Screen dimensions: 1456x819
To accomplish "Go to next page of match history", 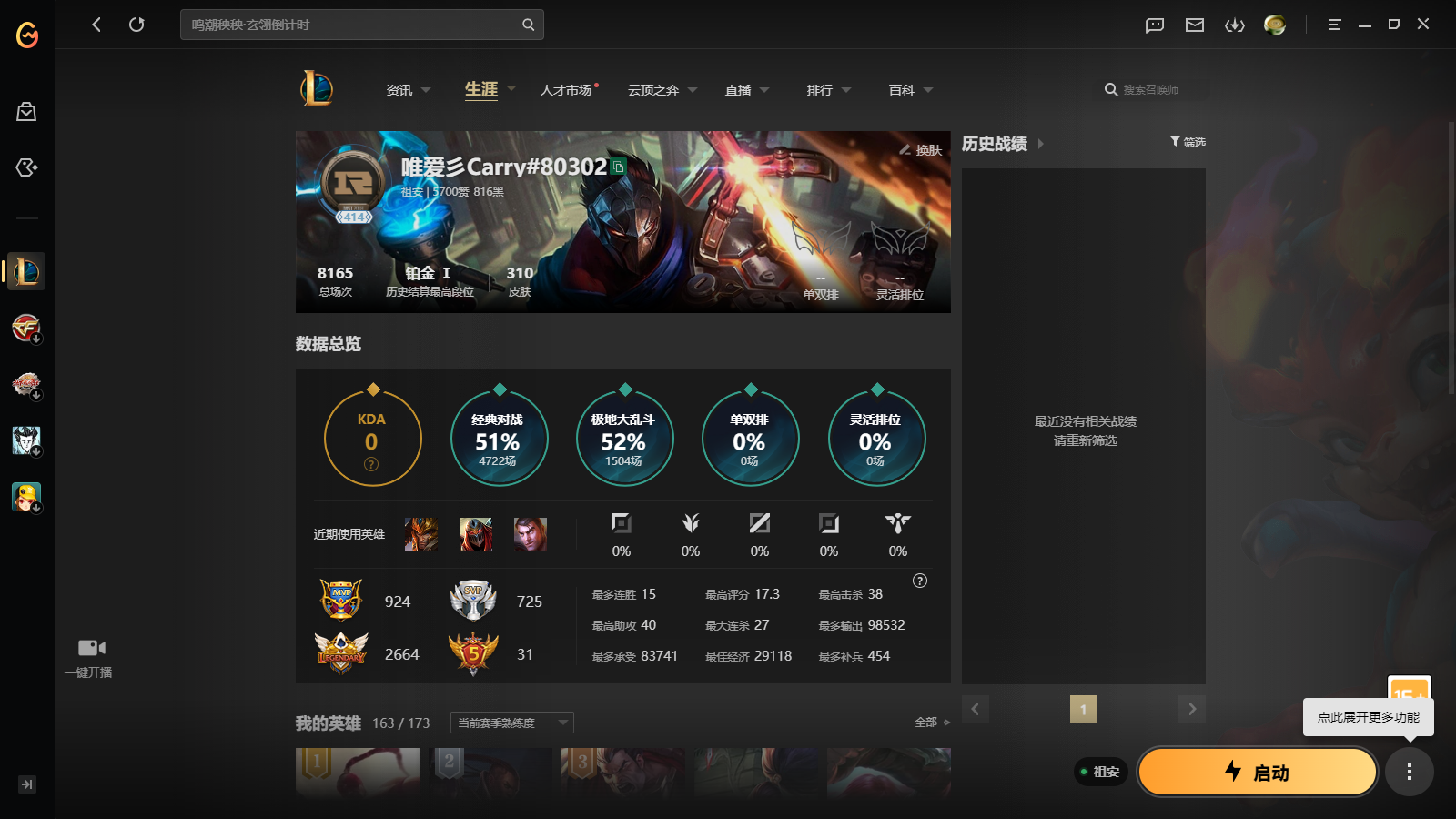I will (x=1192, y=709).
